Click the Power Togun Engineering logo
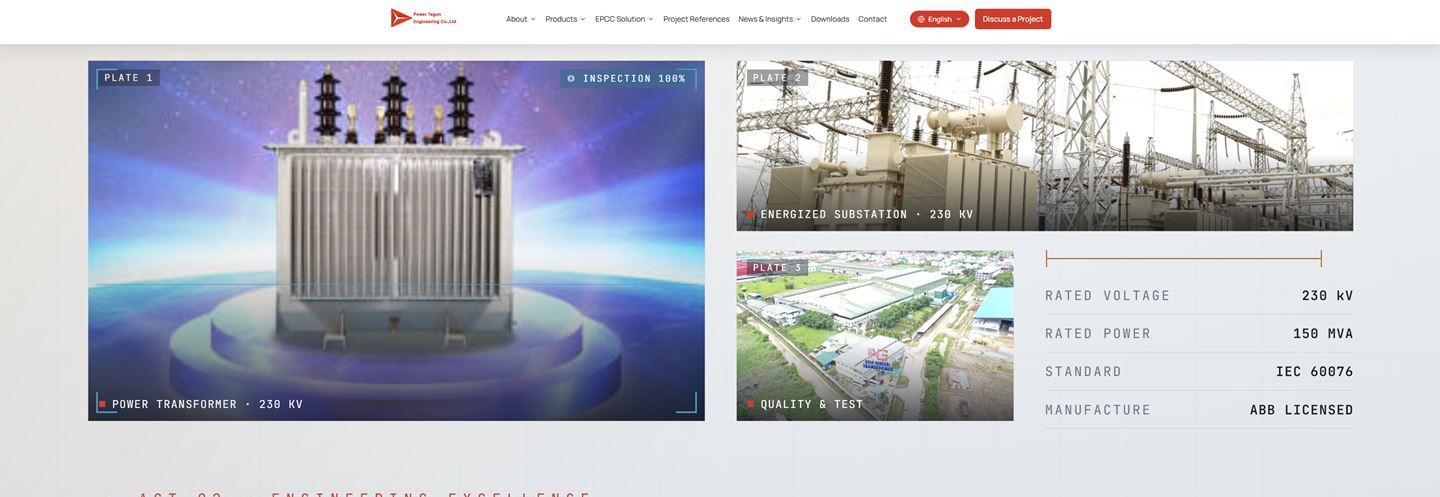 pos(423,18)
